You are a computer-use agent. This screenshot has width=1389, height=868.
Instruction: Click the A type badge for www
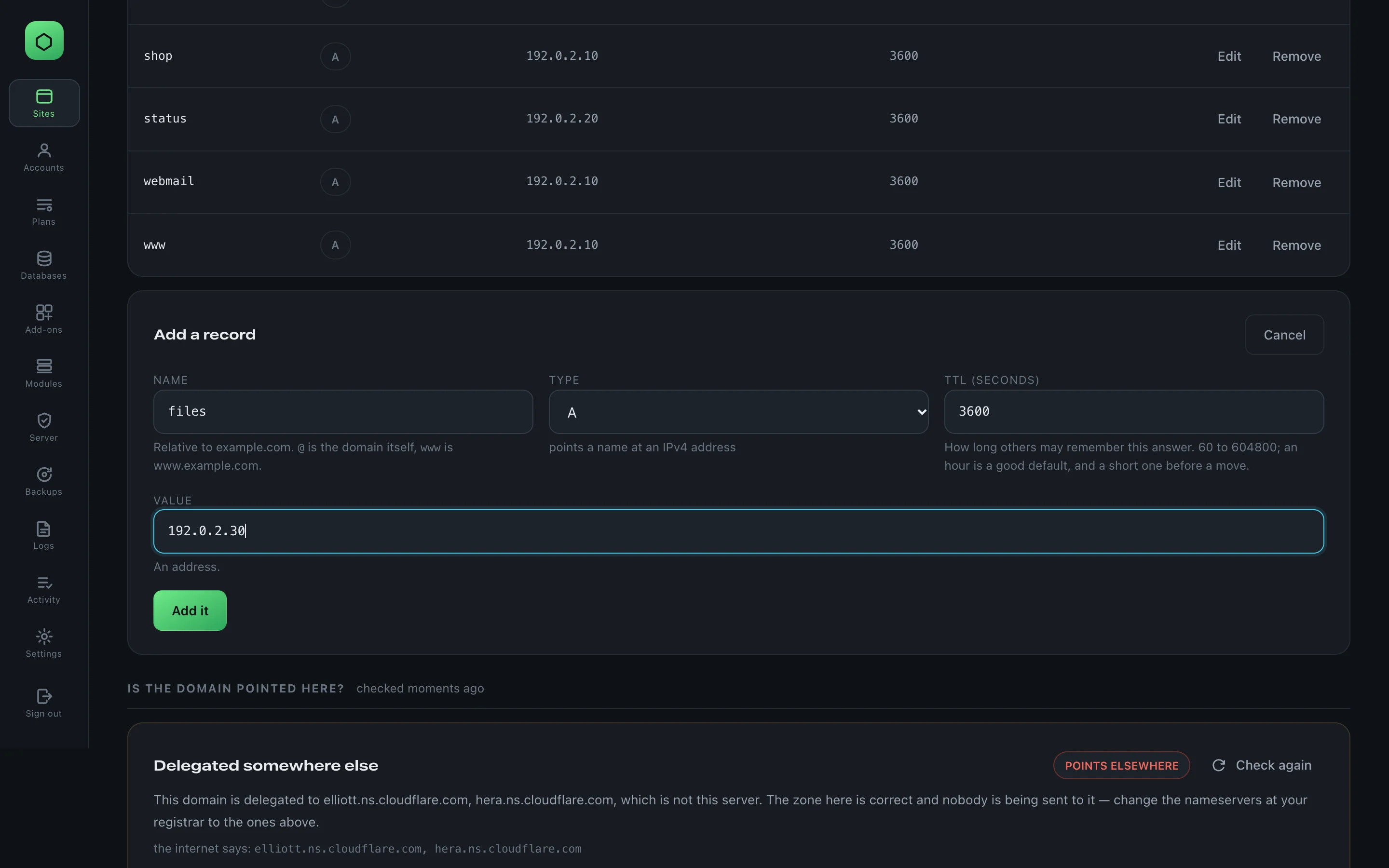(335, 245)
